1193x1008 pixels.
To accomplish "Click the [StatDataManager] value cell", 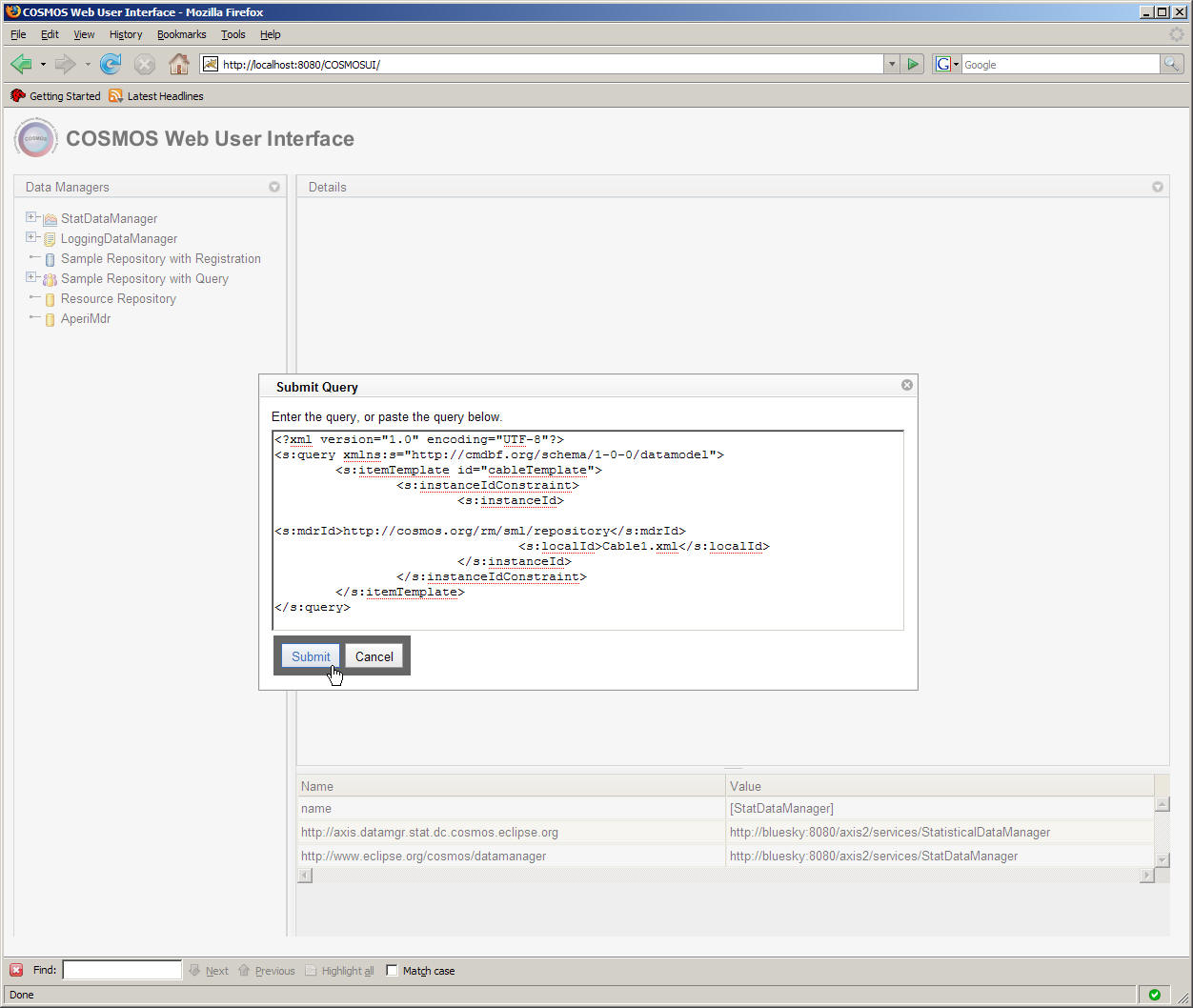I will pos(940,808).
